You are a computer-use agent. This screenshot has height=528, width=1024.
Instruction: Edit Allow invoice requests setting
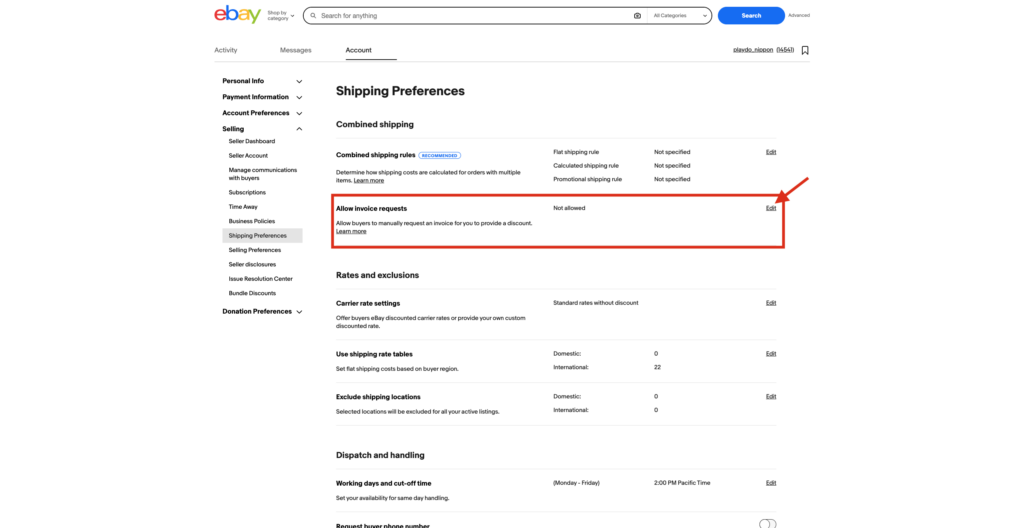pos(771,208)
